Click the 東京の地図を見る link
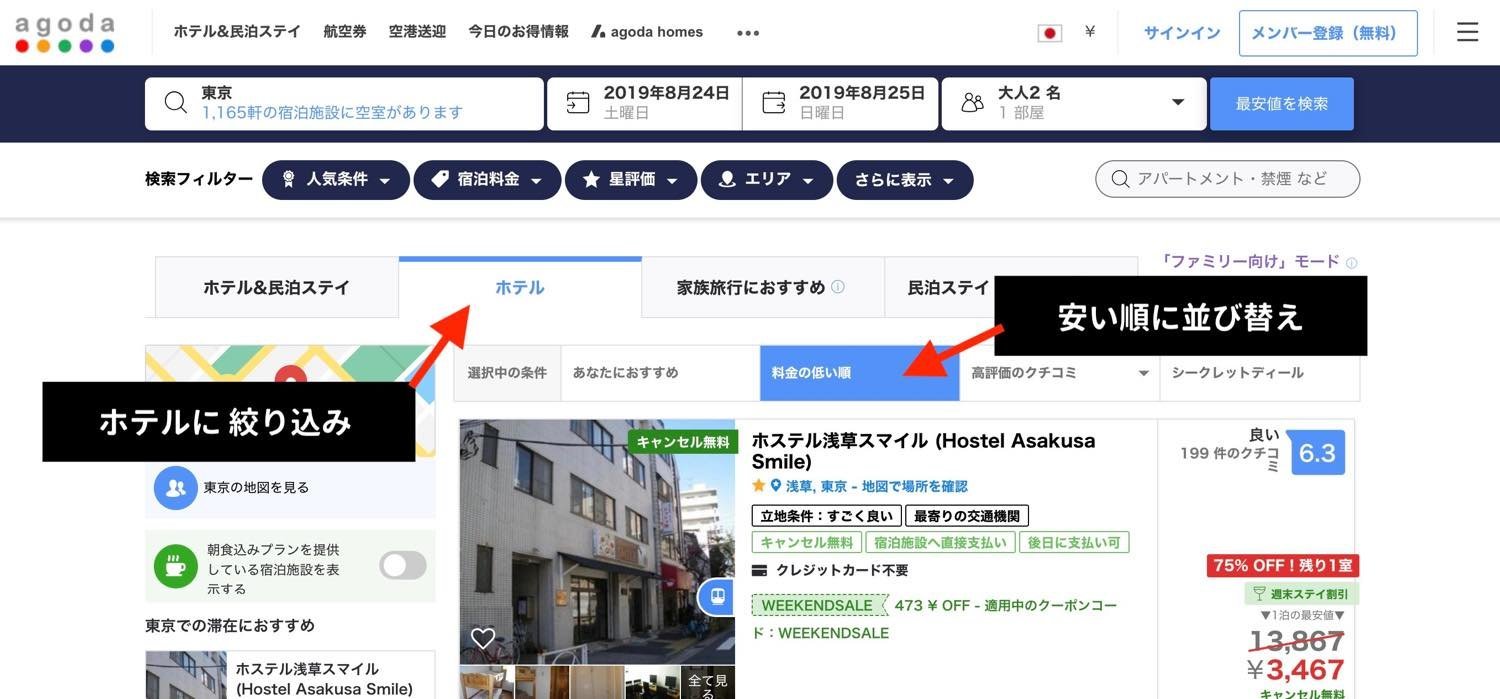Screen dimensions: 1500x699 [256, 488]
